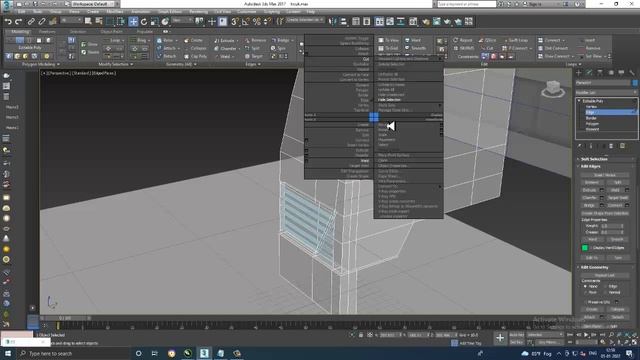Image resolution: width=640 pixels, height=360 pixels.
Task: Toggle the 3D Snaps icon
Action: pos(235,21)
